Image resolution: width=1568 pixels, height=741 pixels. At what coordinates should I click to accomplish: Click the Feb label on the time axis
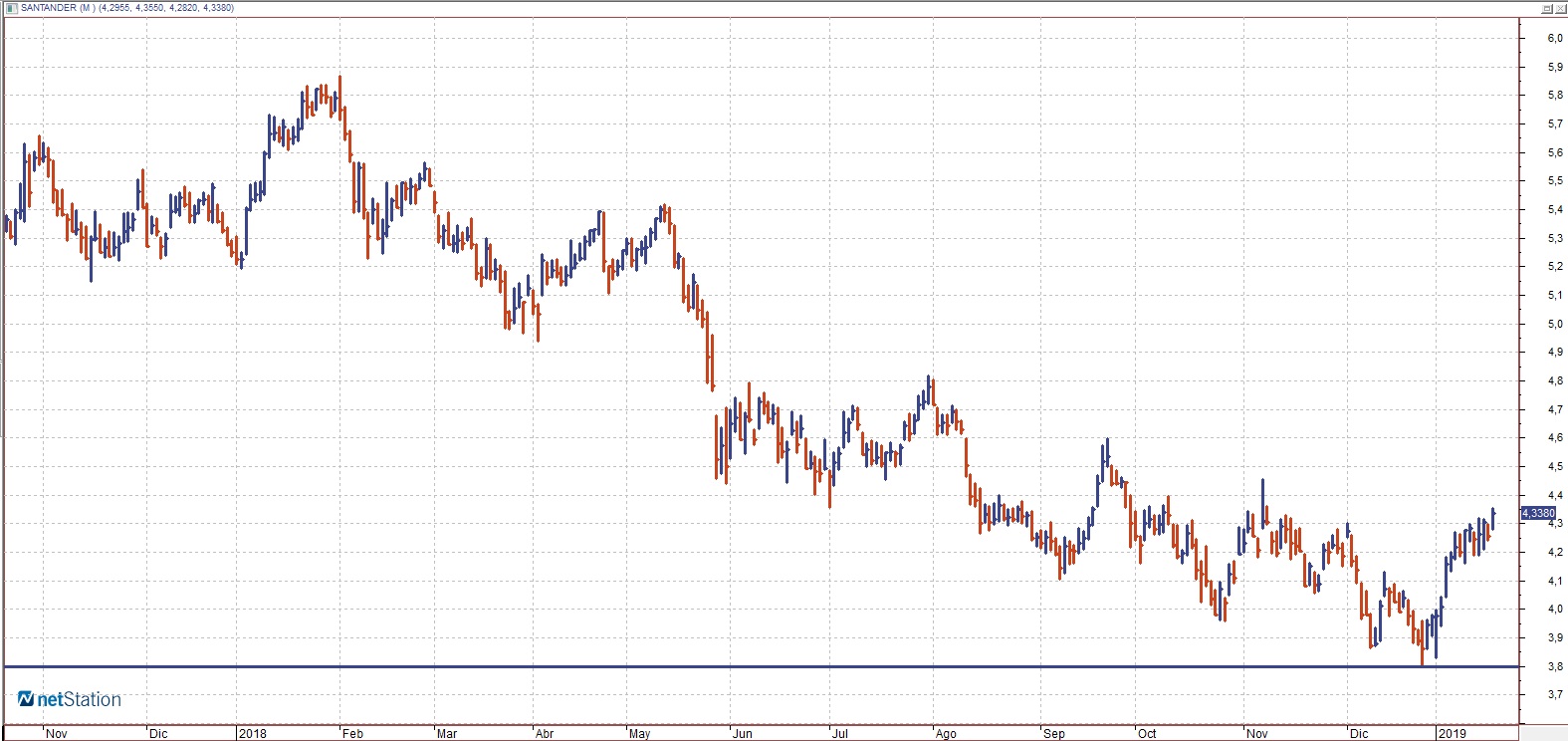coord(352,734)
